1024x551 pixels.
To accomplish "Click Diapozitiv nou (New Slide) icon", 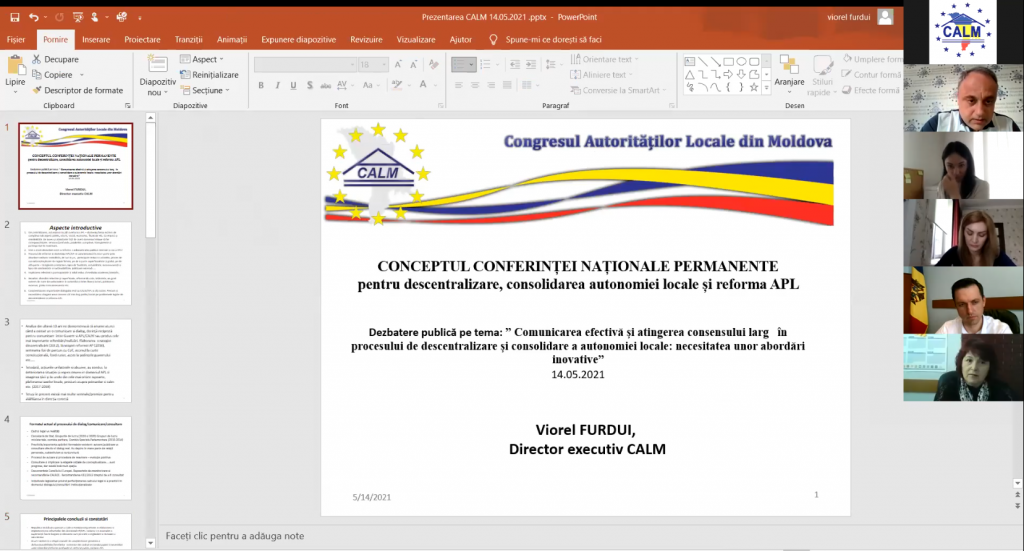I will (157, 65).
